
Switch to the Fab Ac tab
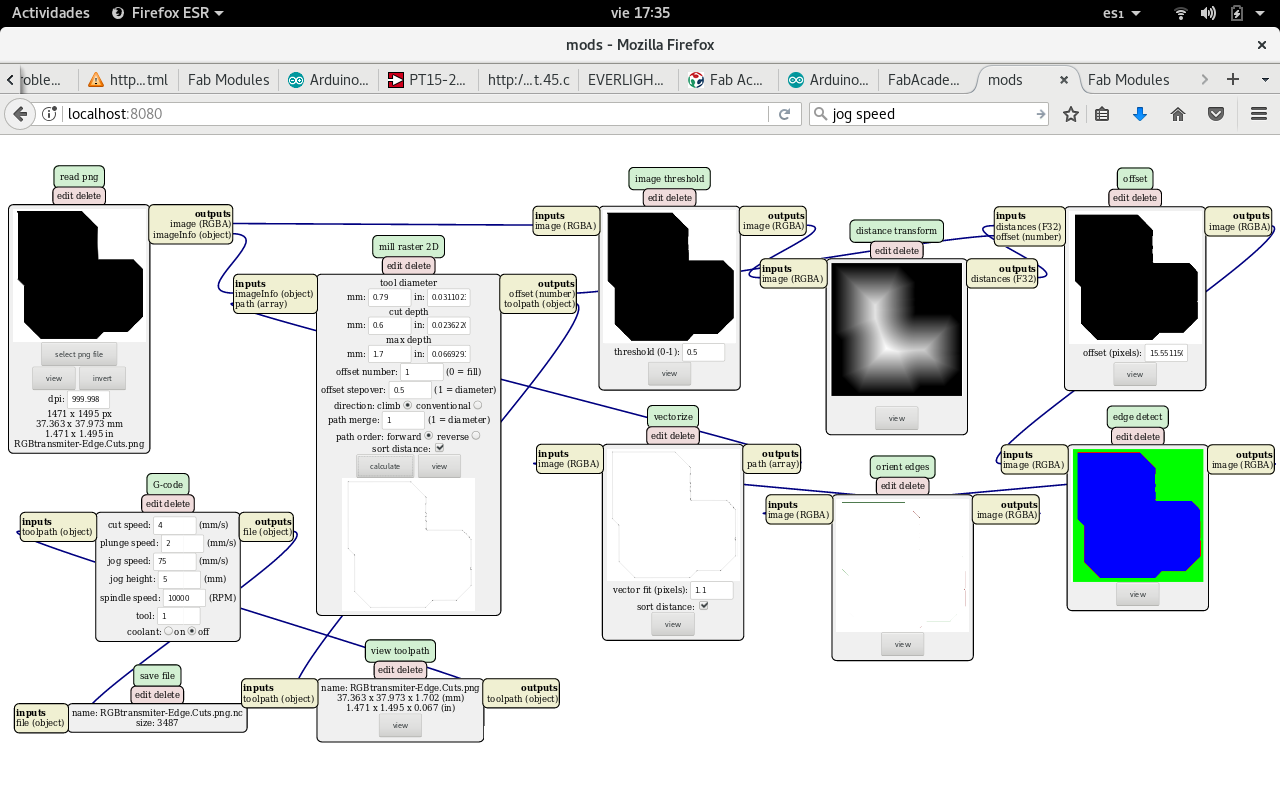[x=726, y=80]
